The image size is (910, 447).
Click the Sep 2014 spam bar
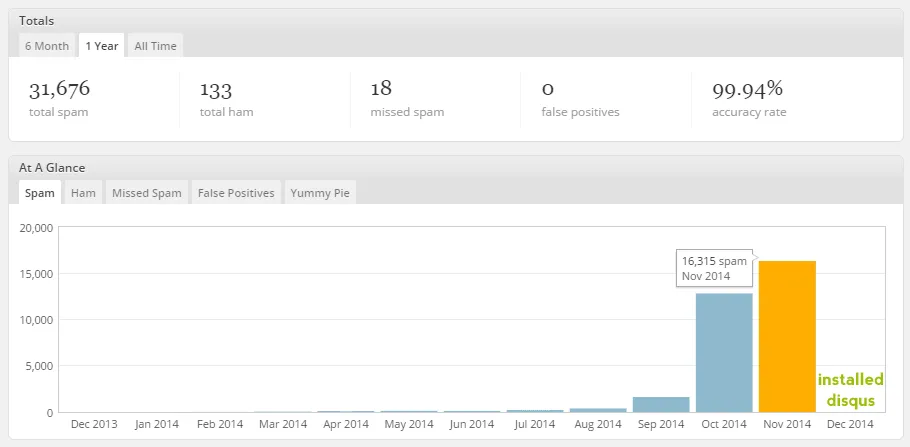[661, 405]
